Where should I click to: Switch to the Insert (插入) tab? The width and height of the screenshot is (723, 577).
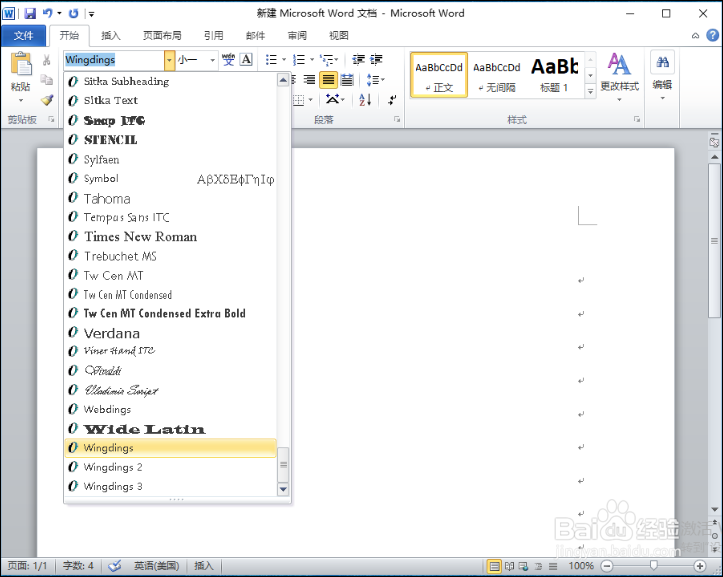click(111, 36)
